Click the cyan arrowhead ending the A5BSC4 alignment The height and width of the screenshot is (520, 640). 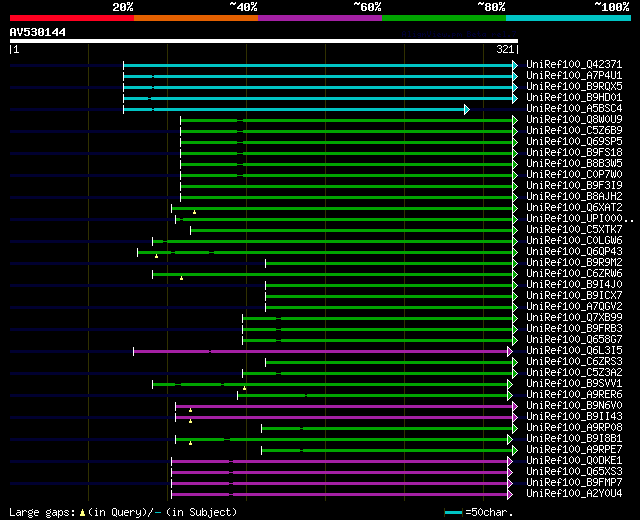pyautogui.click(x=467, y=109)
